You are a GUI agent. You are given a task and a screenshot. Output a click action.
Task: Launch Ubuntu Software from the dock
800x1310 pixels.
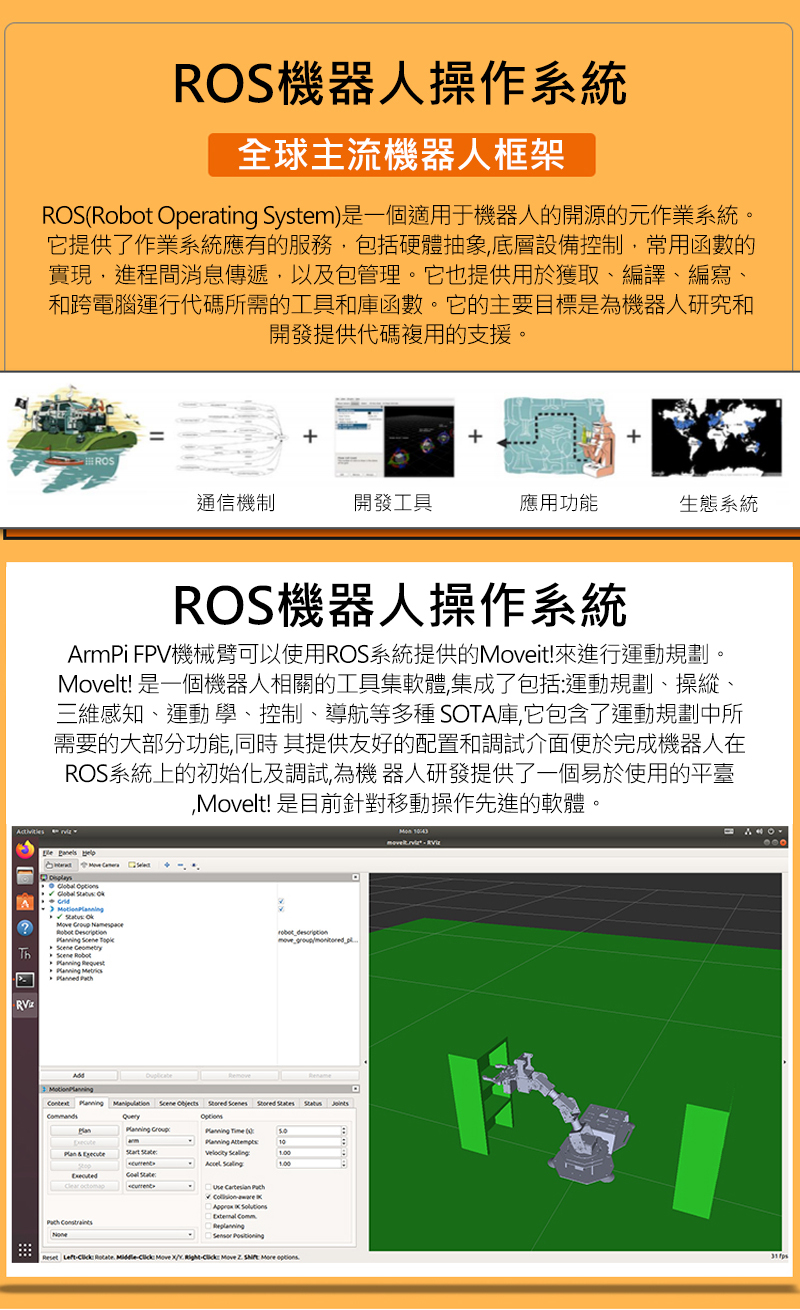point(25,902)
